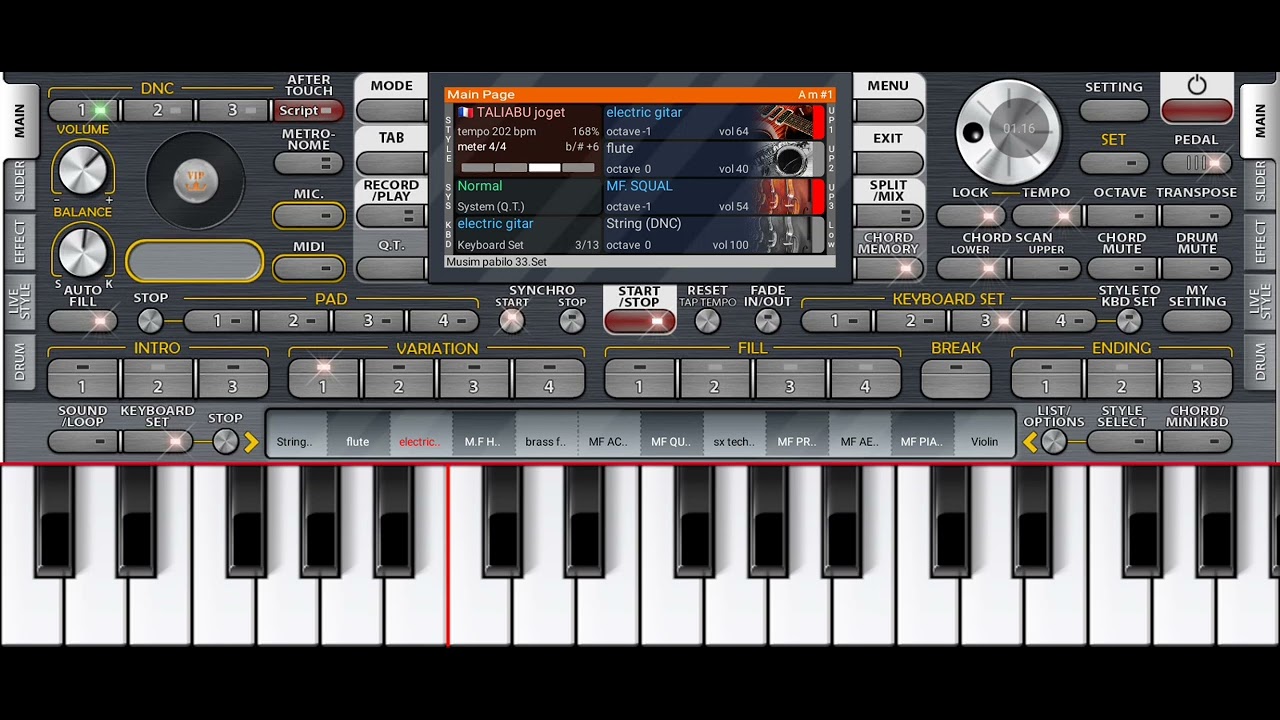This screenshot has width=1280, height=720.
Task: Trigger Pad 4
Action: tap(444, 321)
